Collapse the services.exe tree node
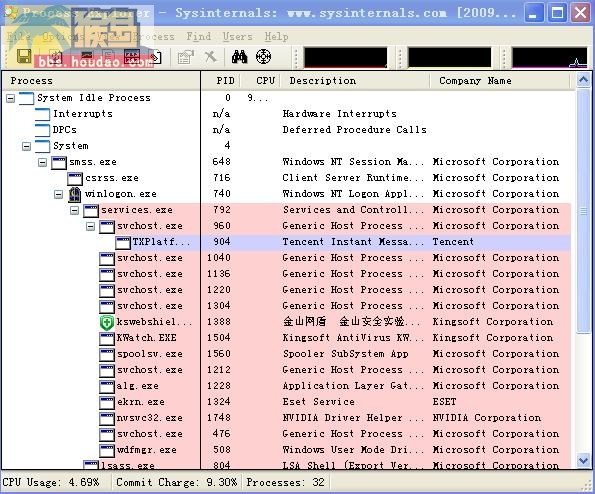Viewport: 595px width, 494px height. tap(75, 210)
